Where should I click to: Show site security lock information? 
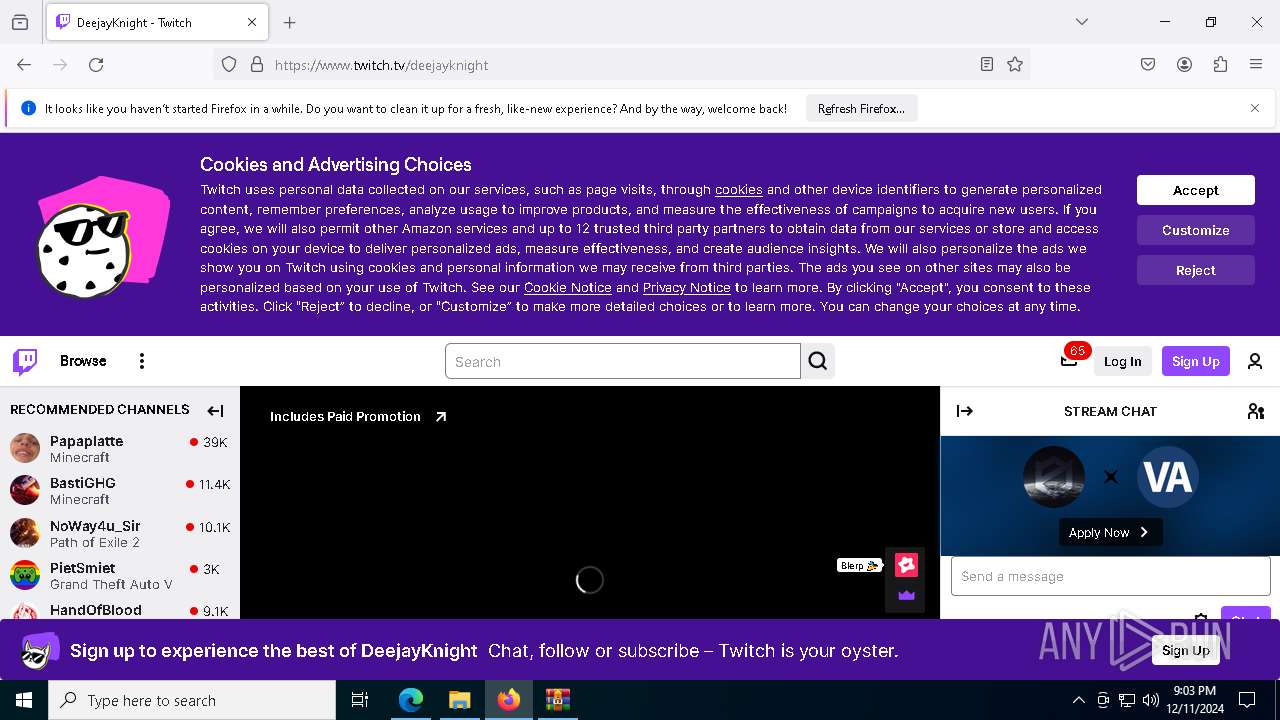click(x=257, y=64)
